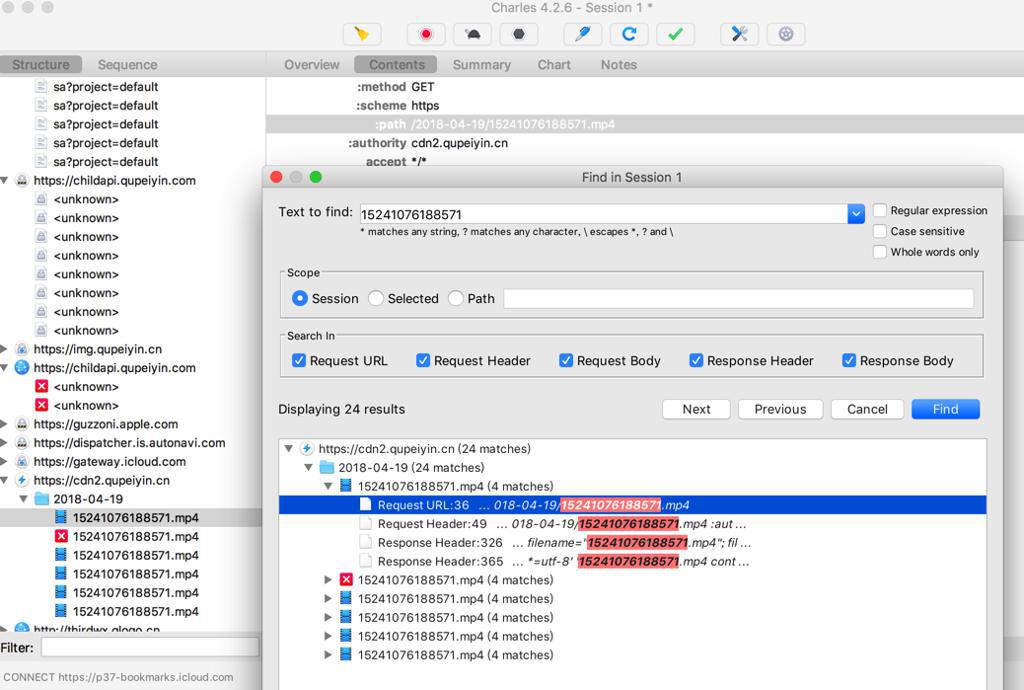Viewport: 1024px width, 690px height.
Task: Click the lightning icon of cdn2.qupeiyin.cn (24 matches)
Action: pyautogui.click(x=306, y=448)
